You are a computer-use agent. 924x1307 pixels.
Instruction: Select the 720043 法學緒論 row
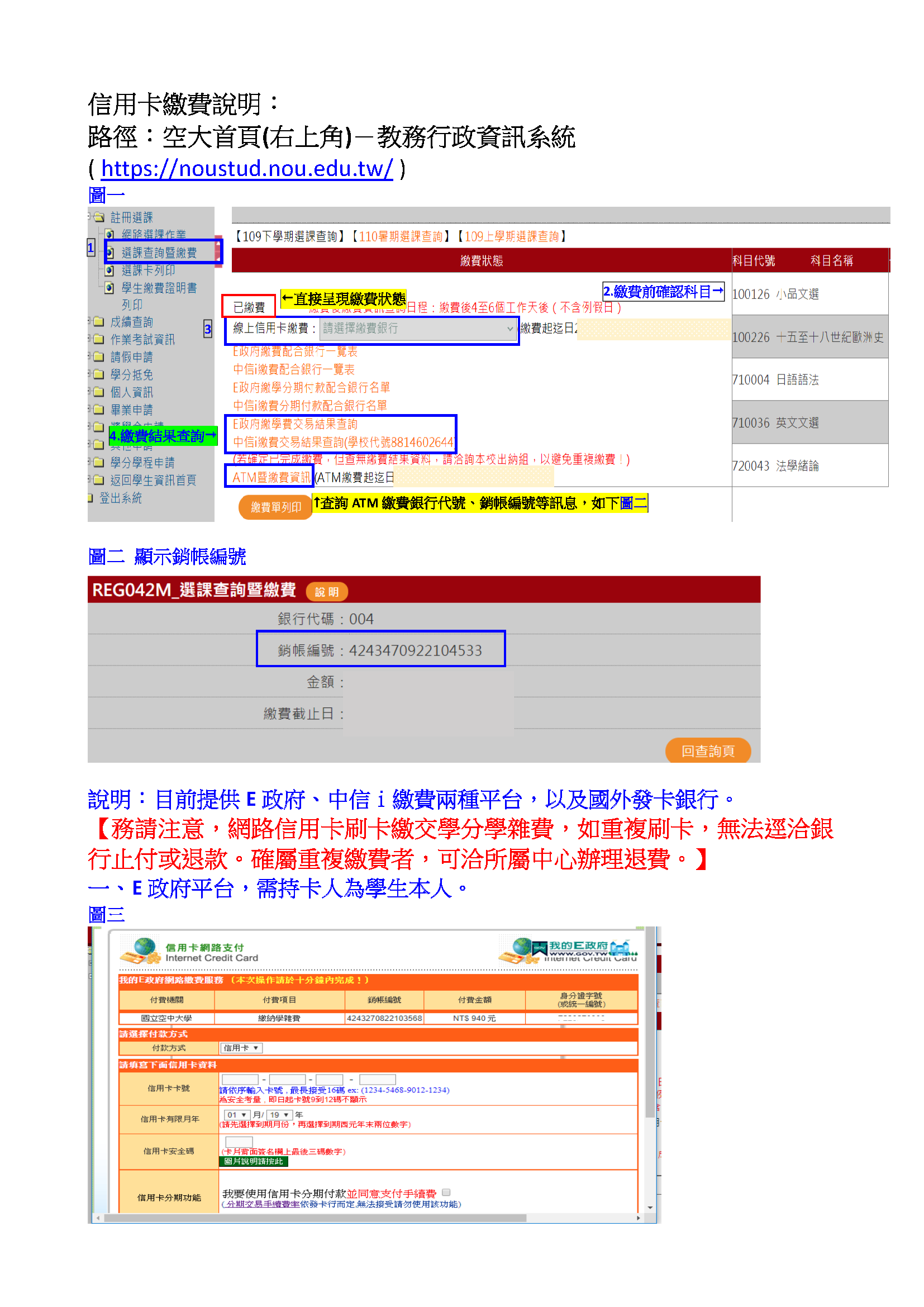click(809, 465)
